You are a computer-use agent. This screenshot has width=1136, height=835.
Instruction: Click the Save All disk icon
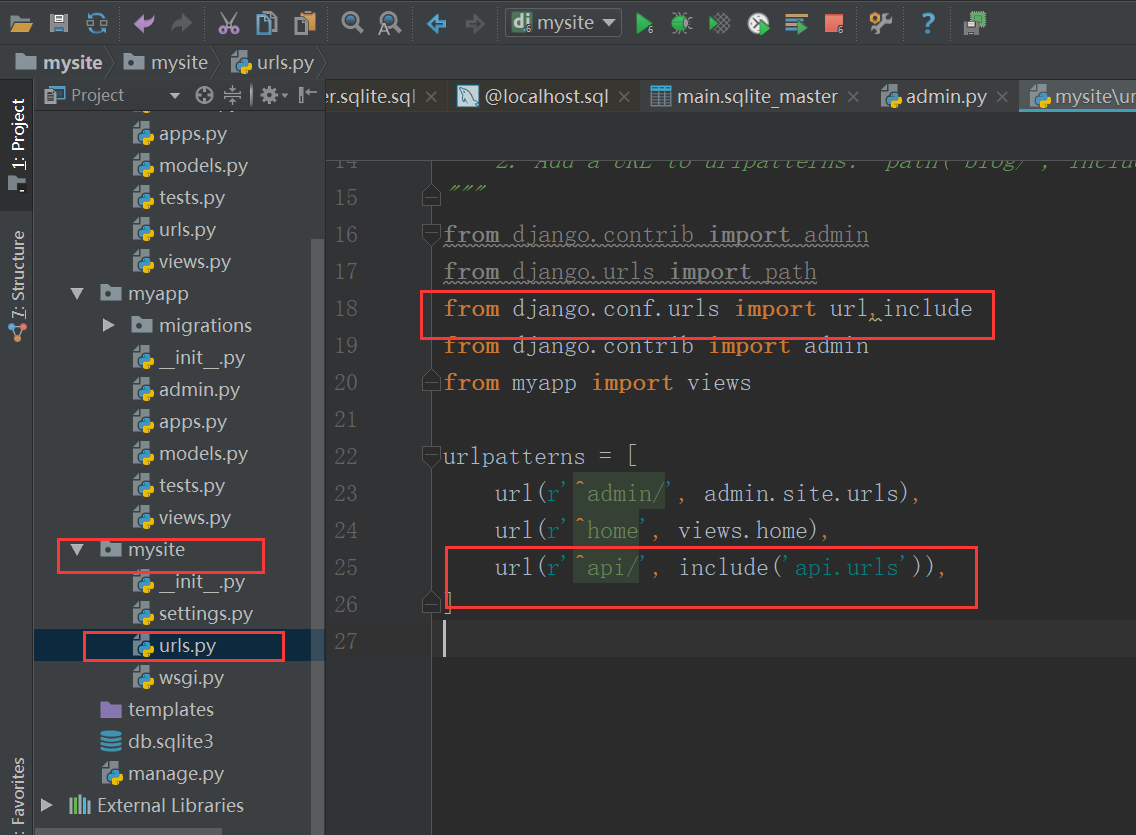click(59, 23)
